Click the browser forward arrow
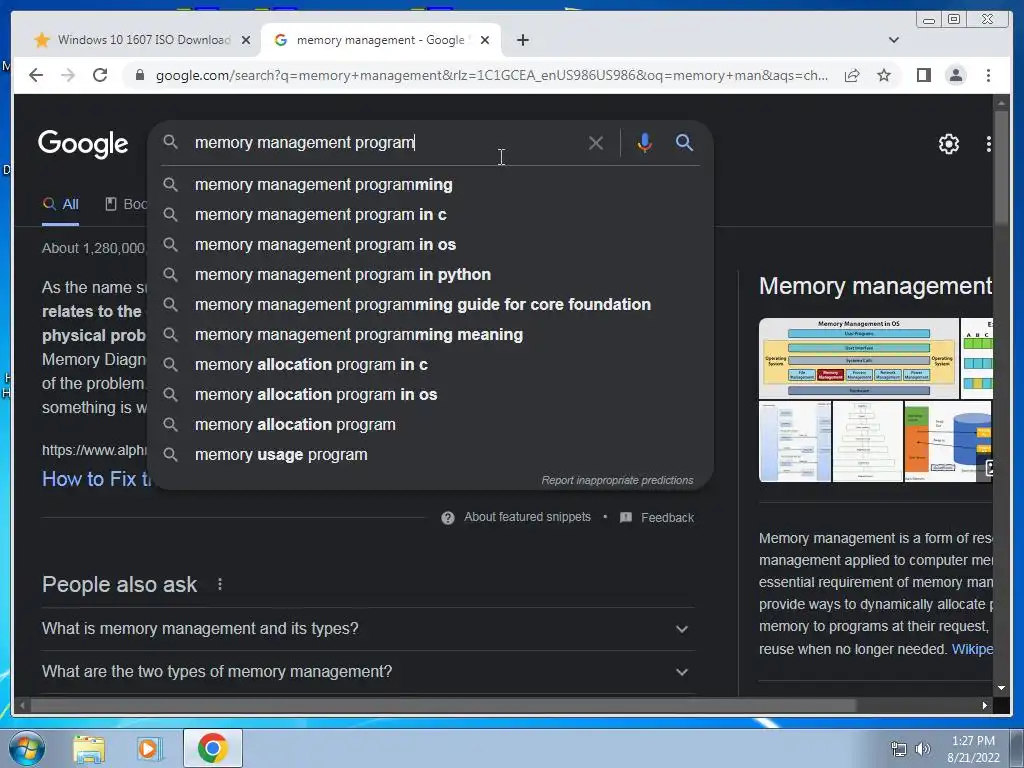This screenshot has height=768, width=1024. [x=68, y=75]
